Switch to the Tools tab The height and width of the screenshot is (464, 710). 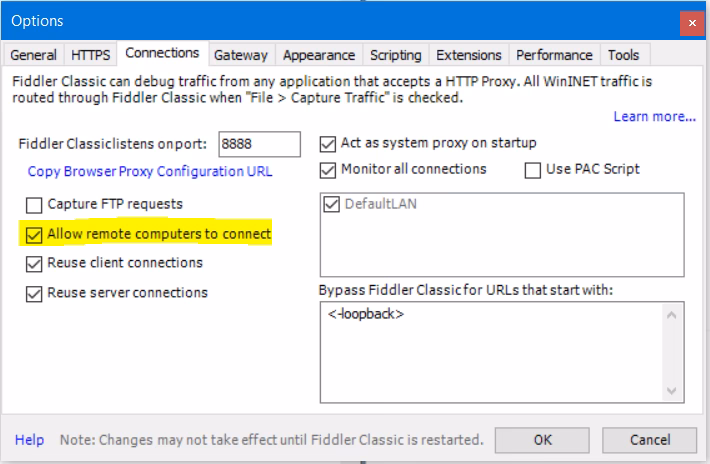point(624,55)
